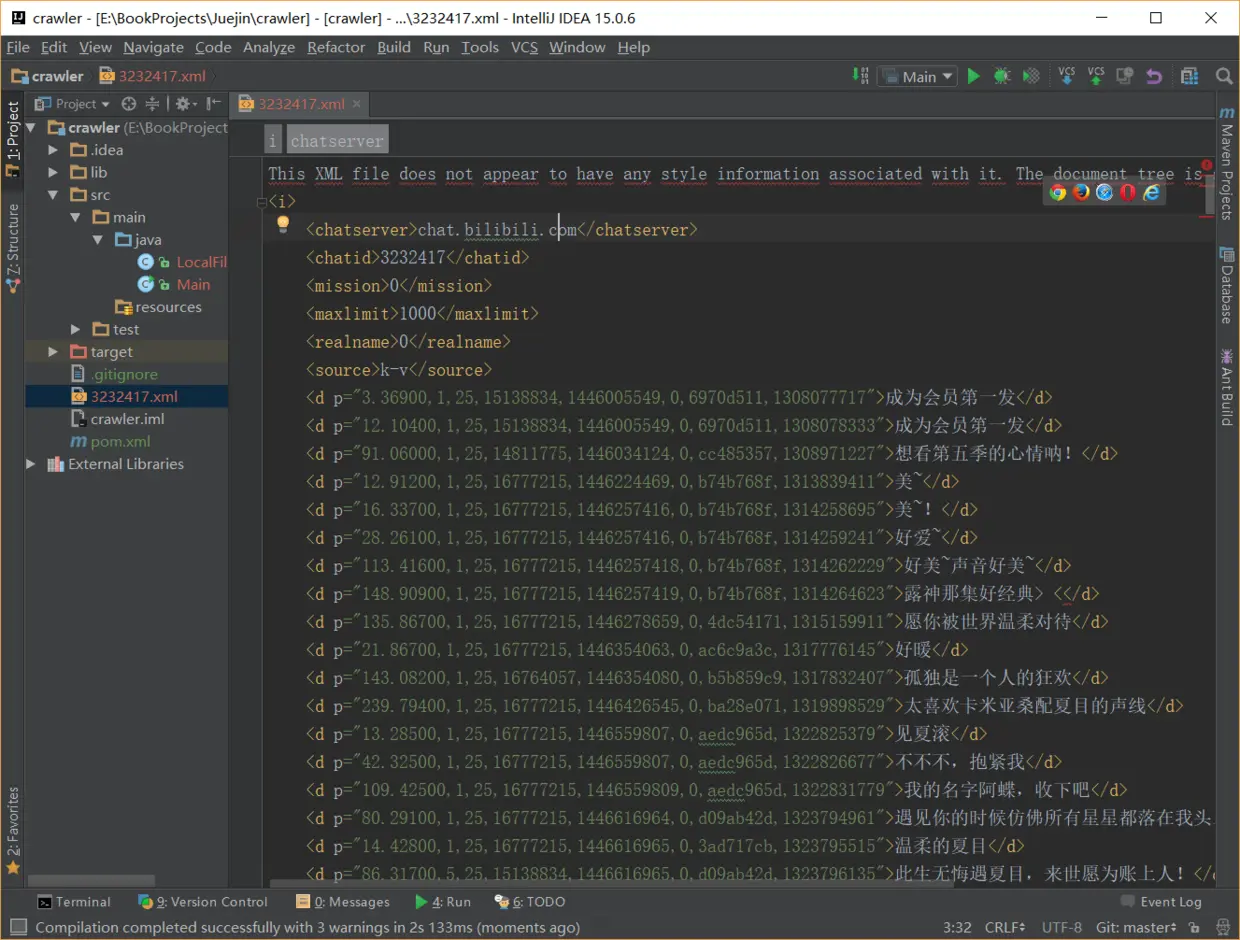Open in Safari browser icon
Screen dimensions: 1240x940
click(1104, 193)
